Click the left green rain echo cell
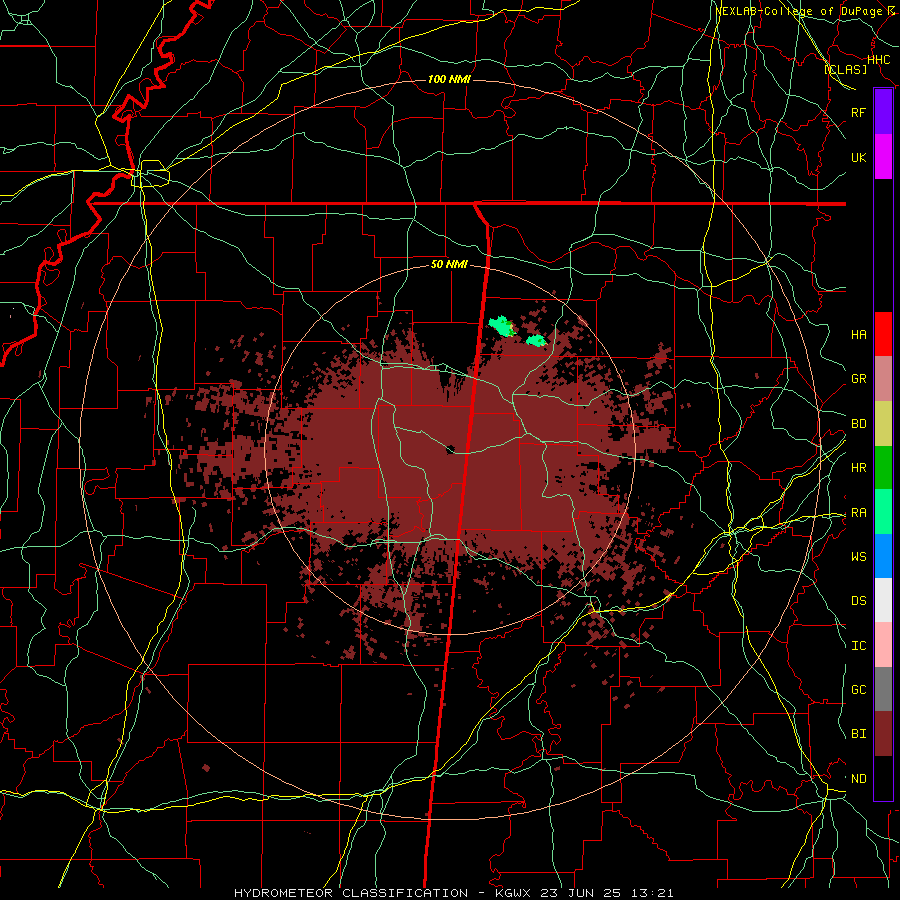900x900 pixels. pos(502,326)
